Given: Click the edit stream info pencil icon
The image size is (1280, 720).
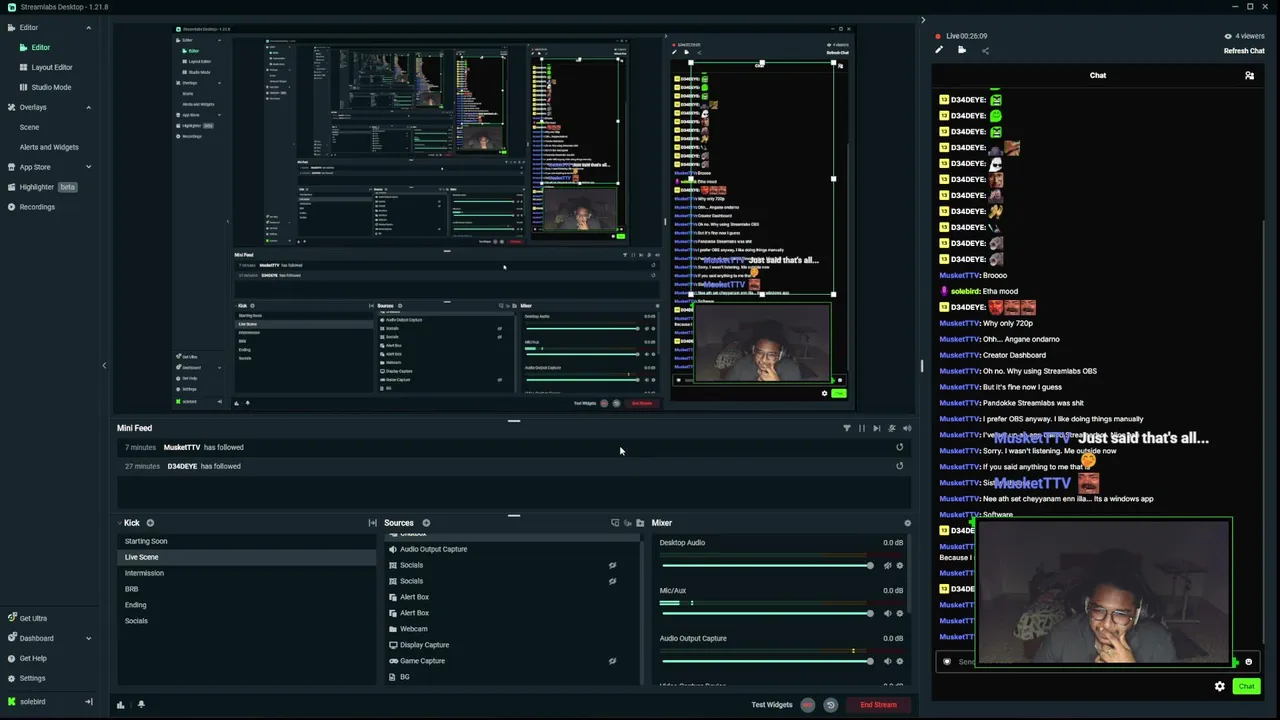Looking at the screenshot, I should (x=939, y=50).
